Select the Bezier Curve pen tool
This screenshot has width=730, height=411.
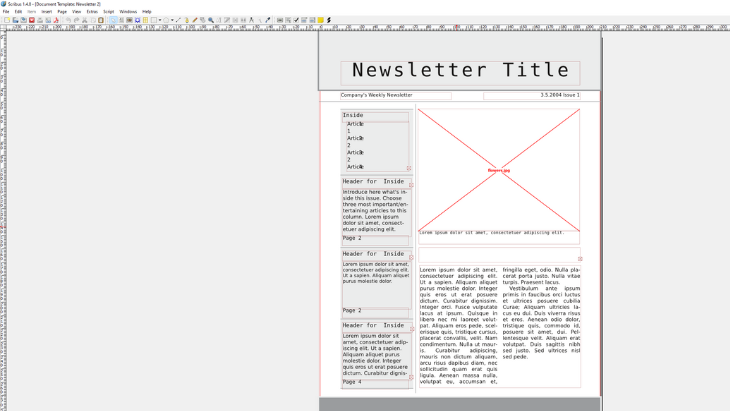point(187,20)
